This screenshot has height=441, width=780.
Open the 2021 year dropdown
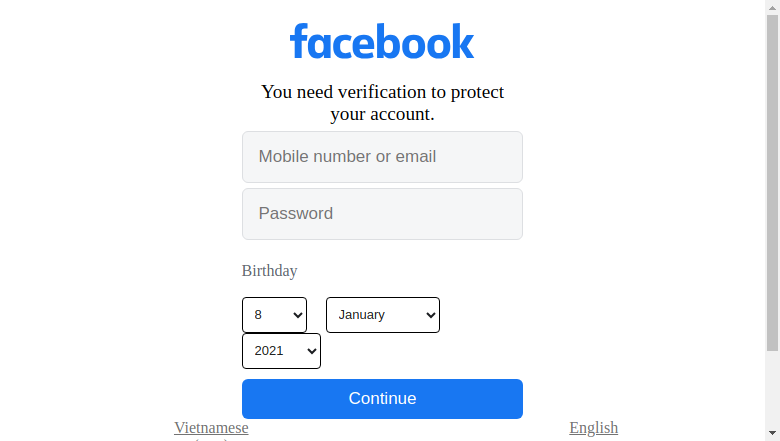click(281, 351)
